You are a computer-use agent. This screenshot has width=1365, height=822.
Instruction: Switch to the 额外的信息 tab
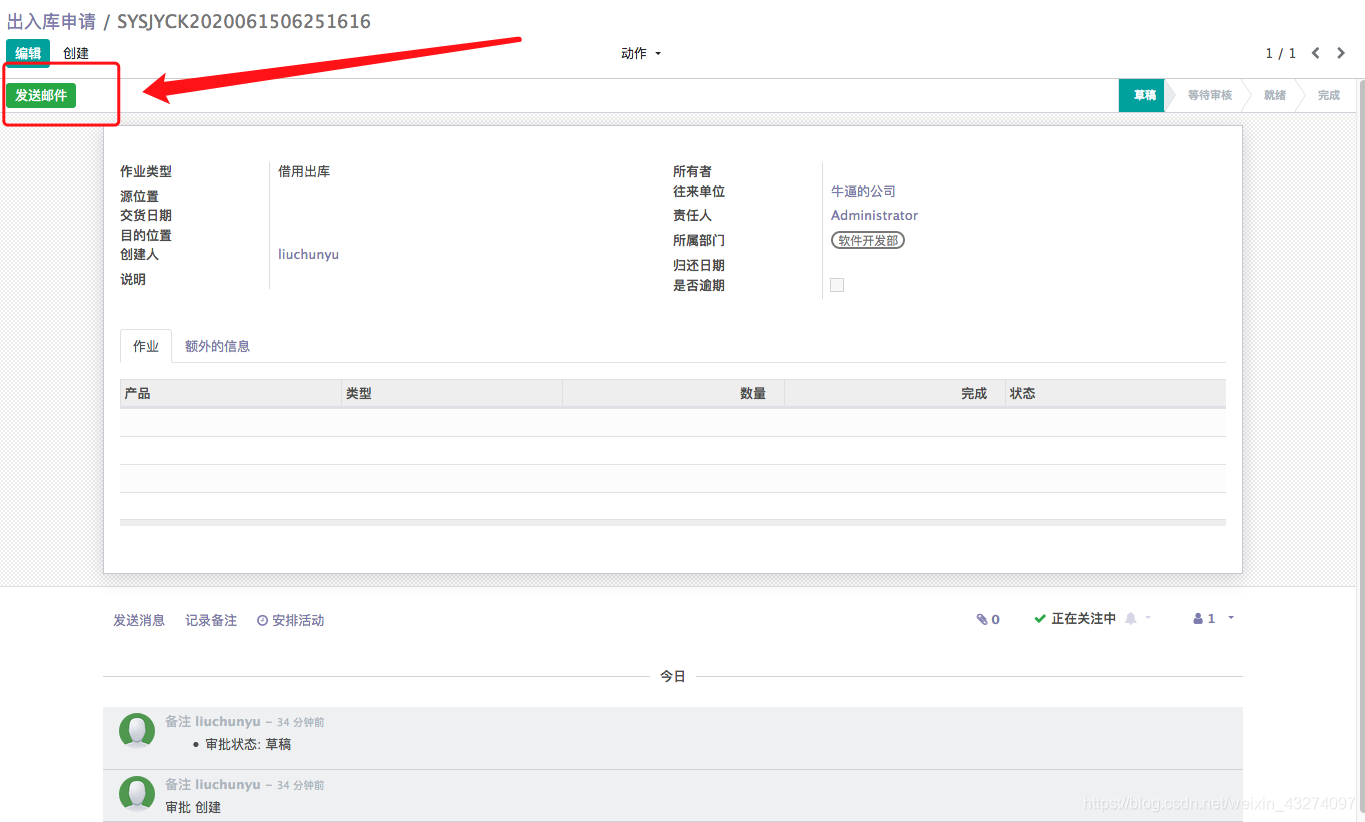tap(217, 346)
